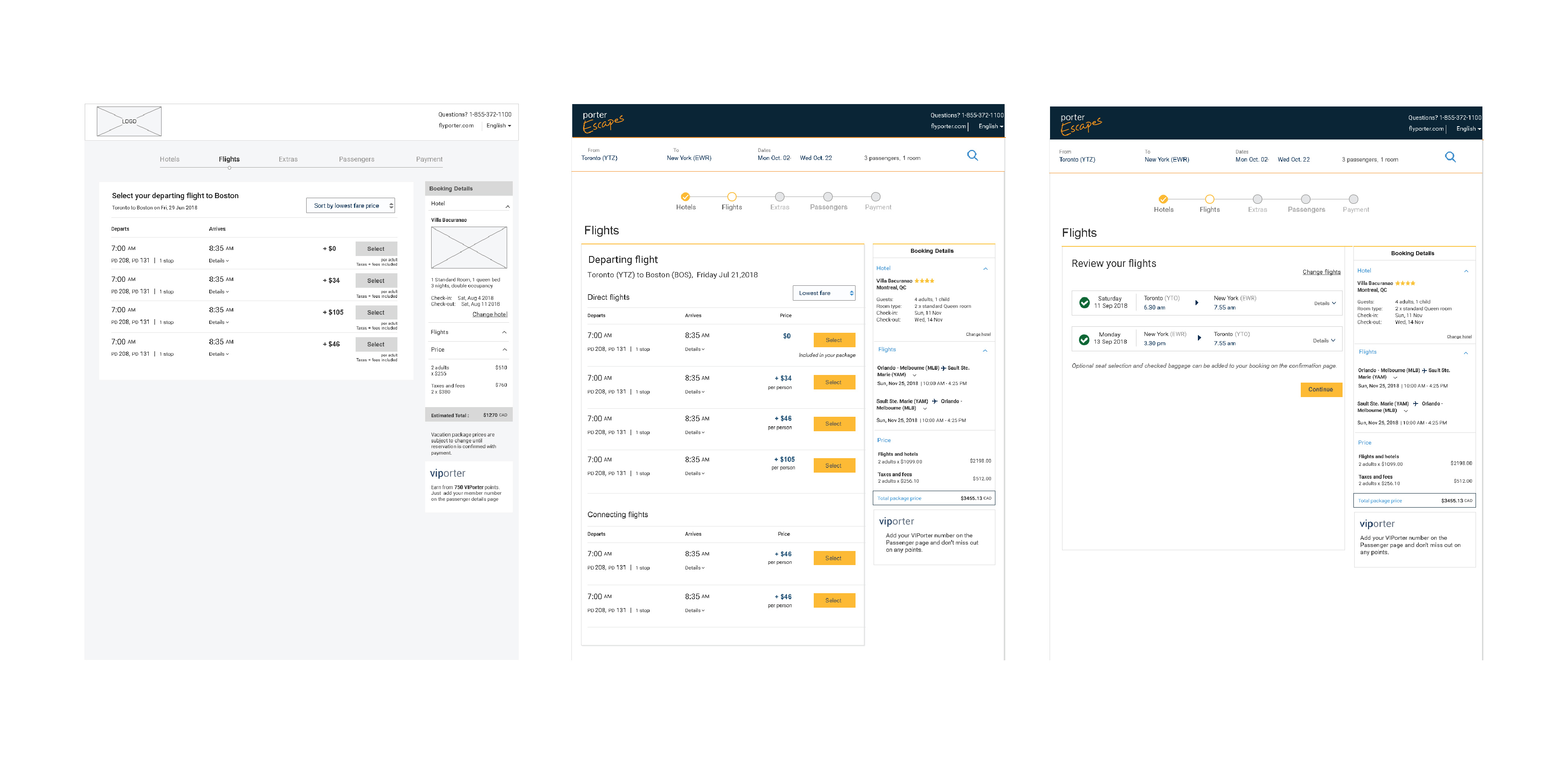Viewport: 1568px width, 764px height.
Task: Click the search magnifier above the Departing flight page
Action: coord(972,155)
